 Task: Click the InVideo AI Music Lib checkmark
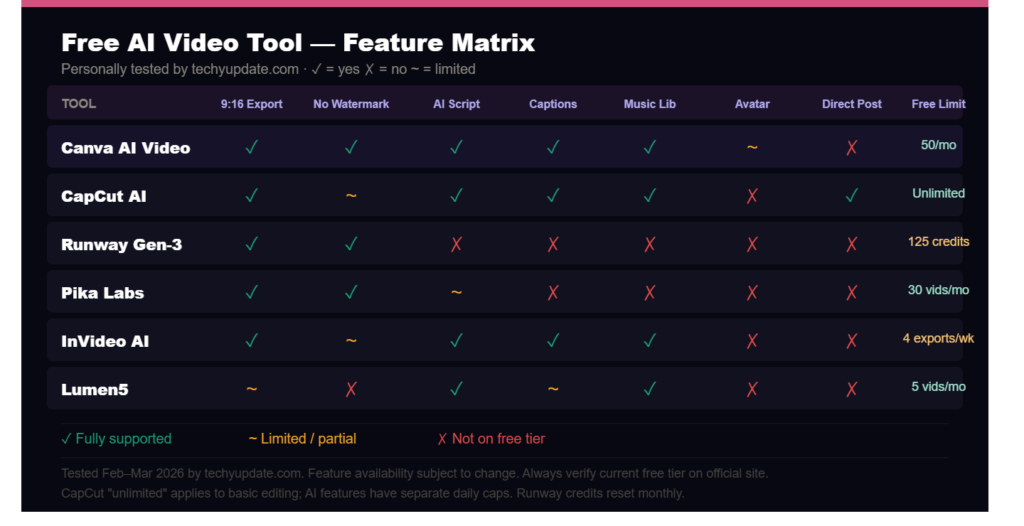pos(649,340)
